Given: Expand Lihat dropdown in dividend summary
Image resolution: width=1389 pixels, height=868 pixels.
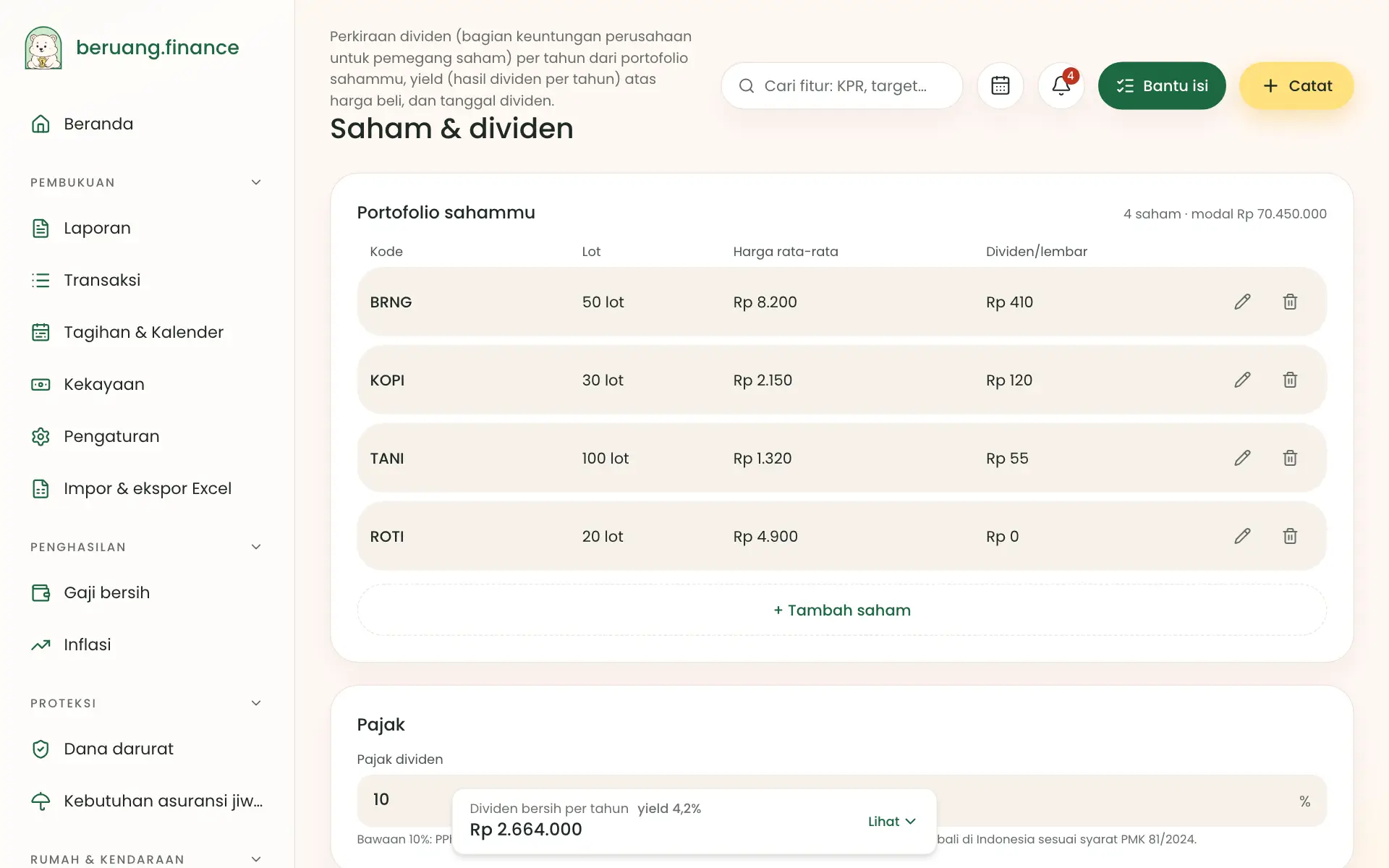Looking at the screenshot, I should coord(892,821).
